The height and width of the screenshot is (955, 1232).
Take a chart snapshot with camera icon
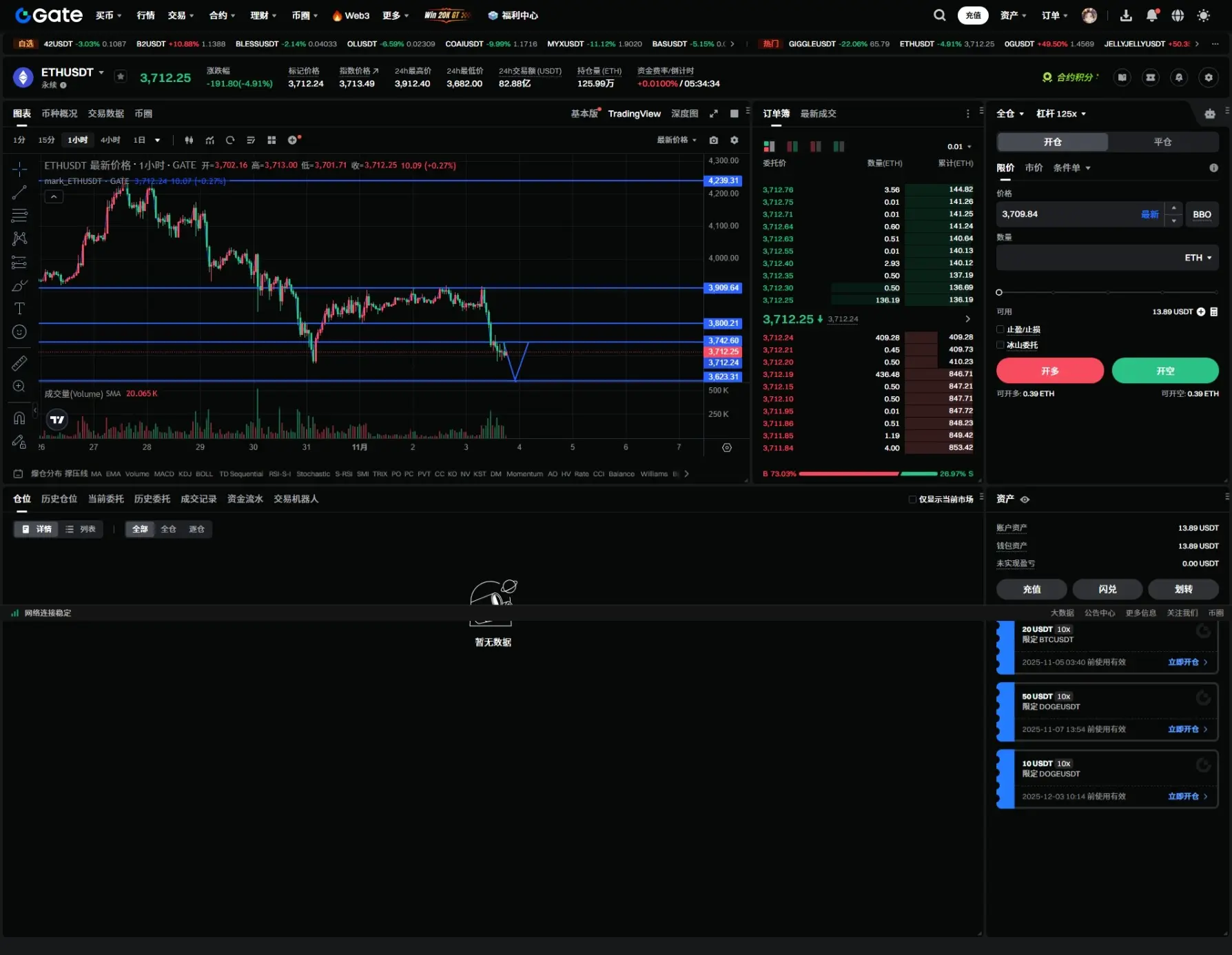714,140
